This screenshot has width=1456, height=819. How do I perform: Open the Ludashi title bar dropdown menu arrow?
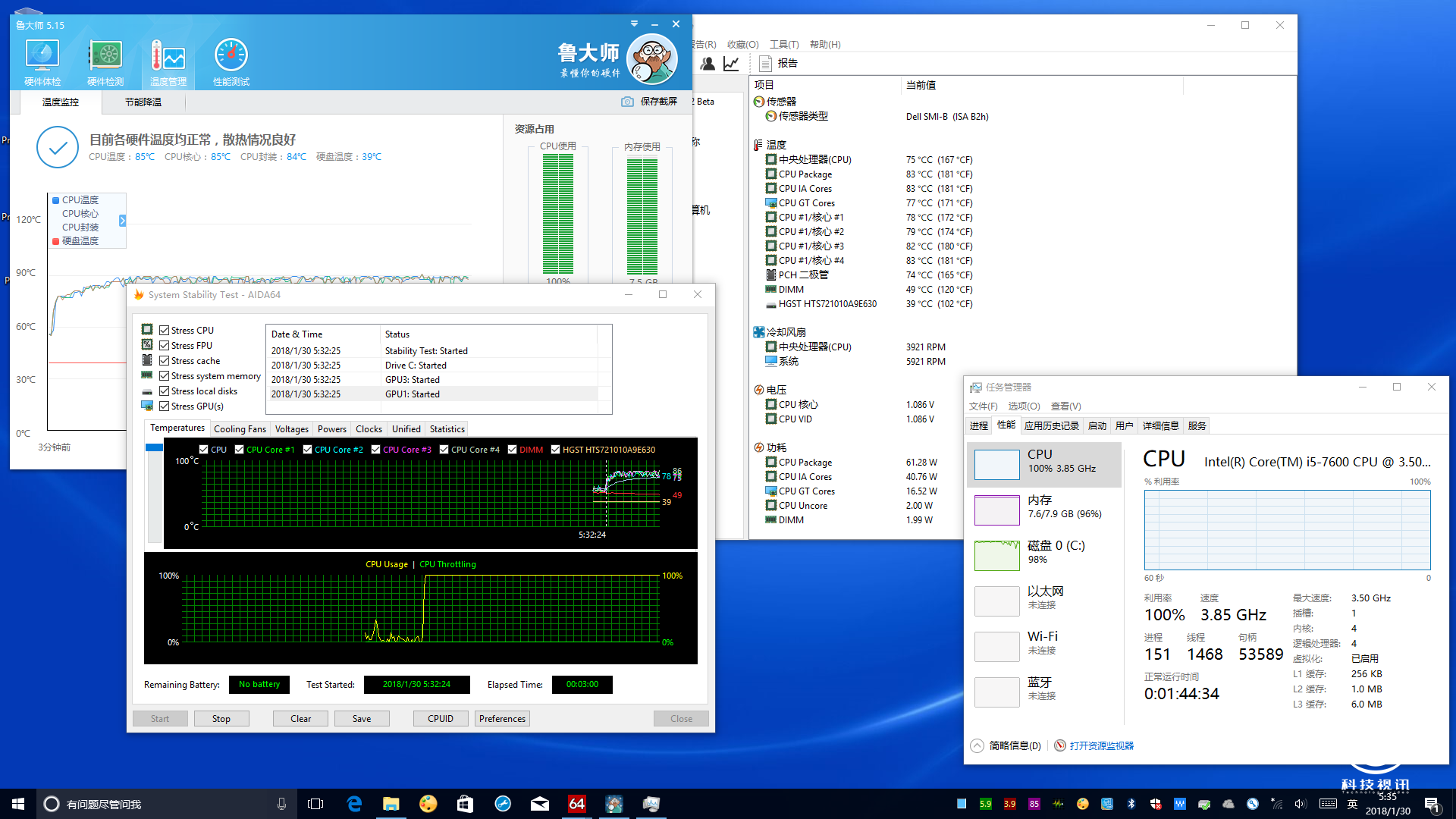(x=634, y=24)
